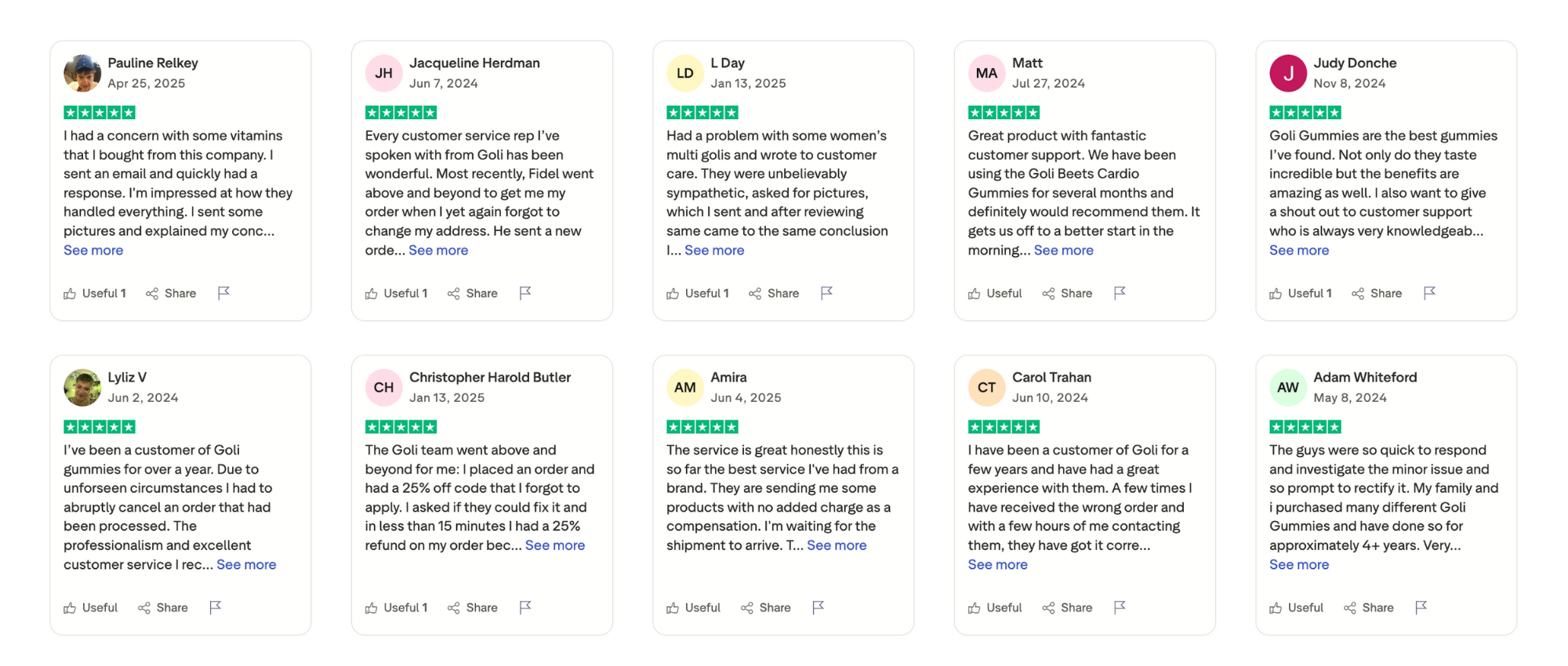Expand Adam Whiteford's review with See more
The height and width of the screenshot is (666, 1568).
[1298, 564]
